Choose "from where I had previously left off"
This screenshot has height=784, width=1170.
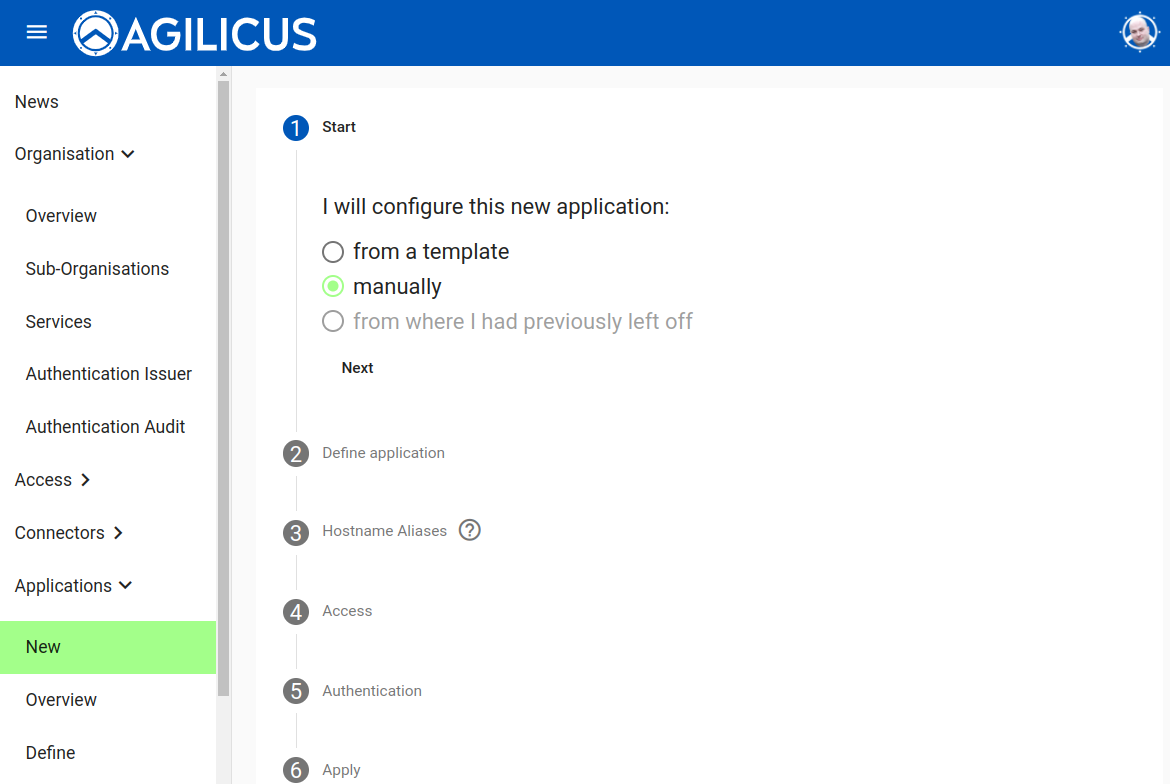click(333, 322)
